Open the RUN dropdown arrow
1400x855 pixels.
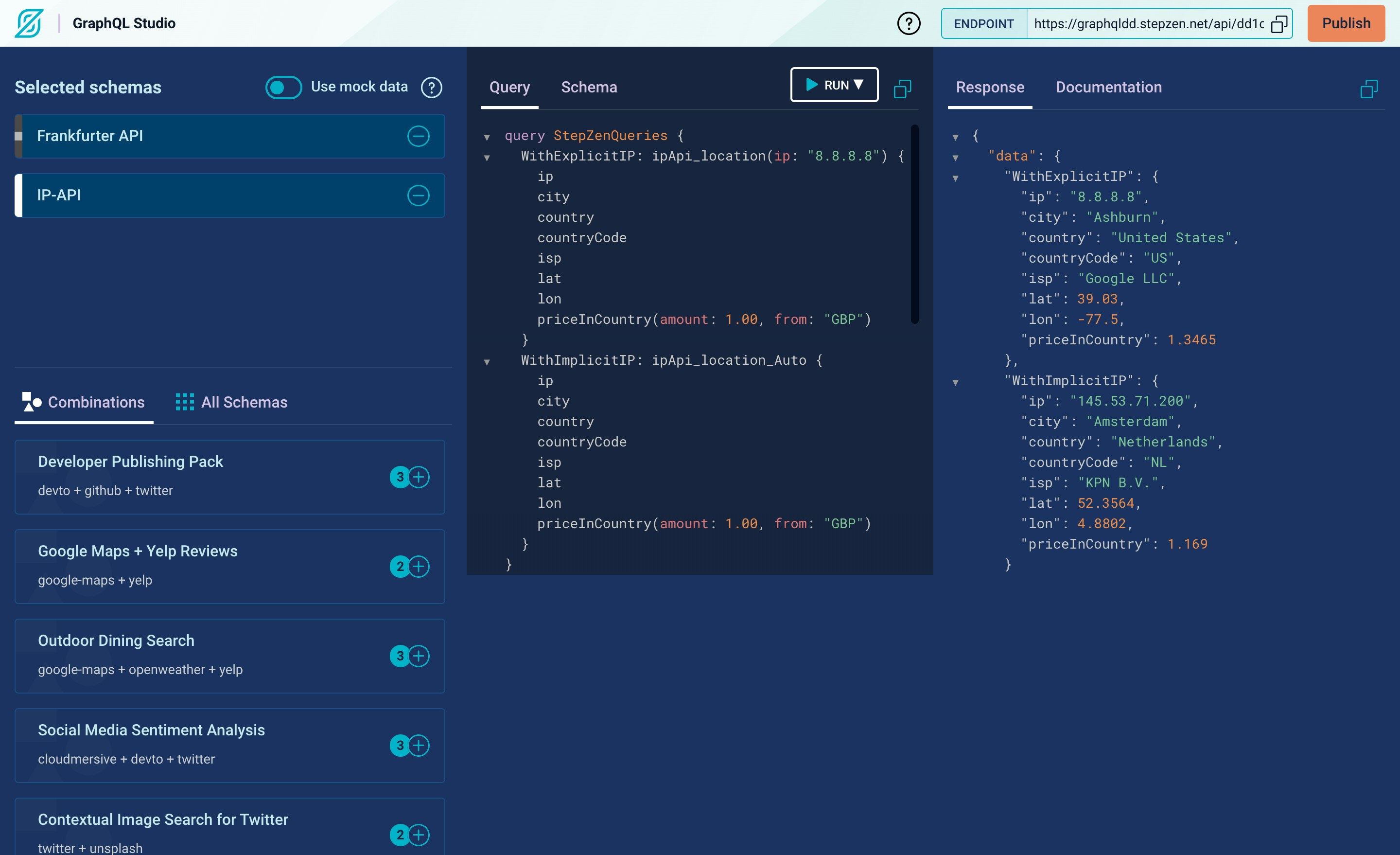pos(859,84)
